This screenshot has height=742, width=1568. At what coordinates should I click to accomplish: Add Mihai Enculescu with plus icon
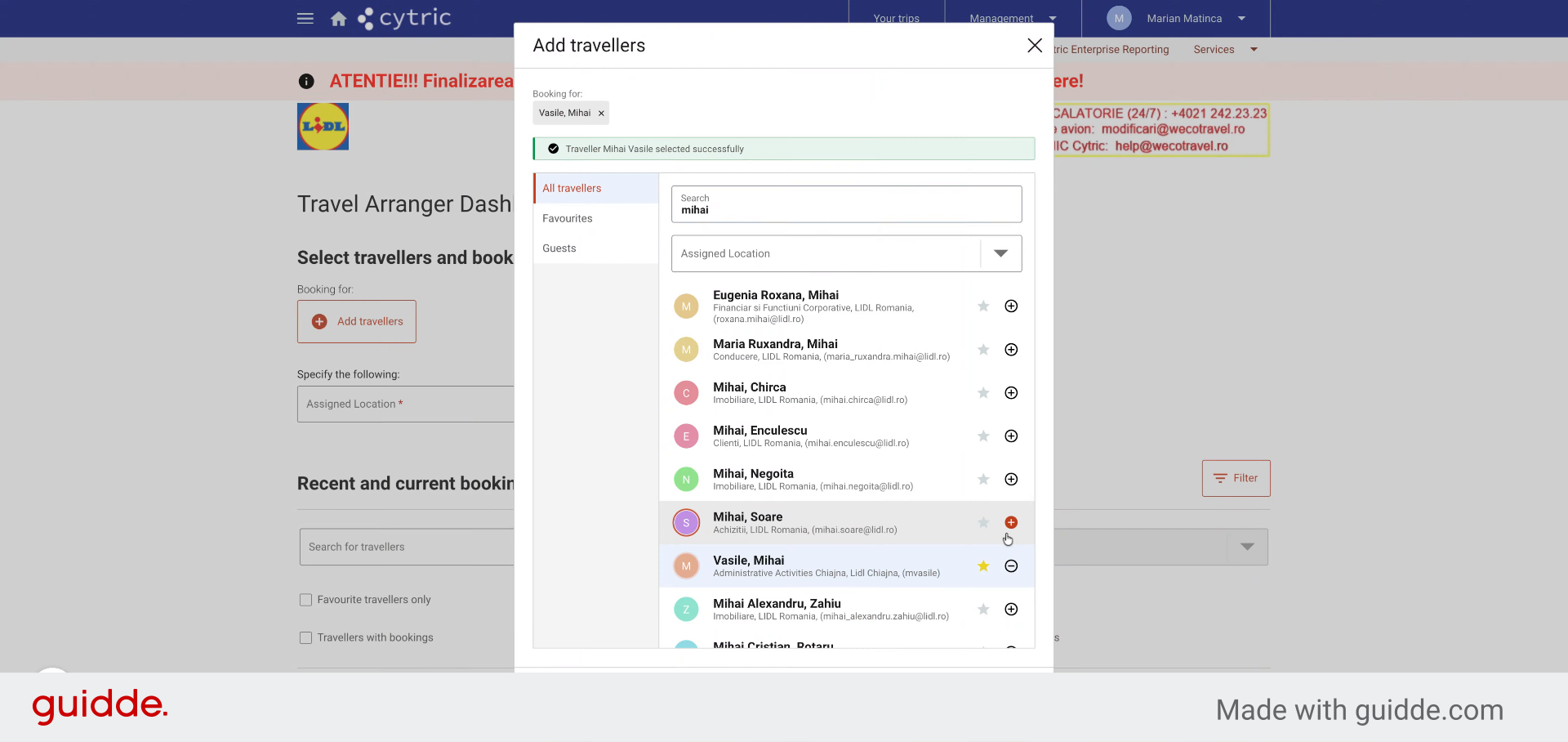coord(1011,436)
